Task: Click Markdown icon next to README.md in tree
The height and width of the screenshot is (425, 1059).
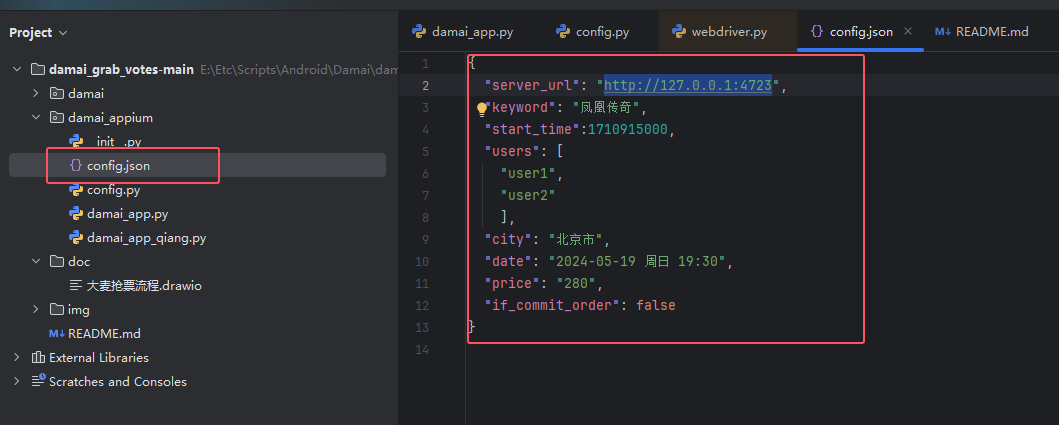Action: click(x=57, y=334)
